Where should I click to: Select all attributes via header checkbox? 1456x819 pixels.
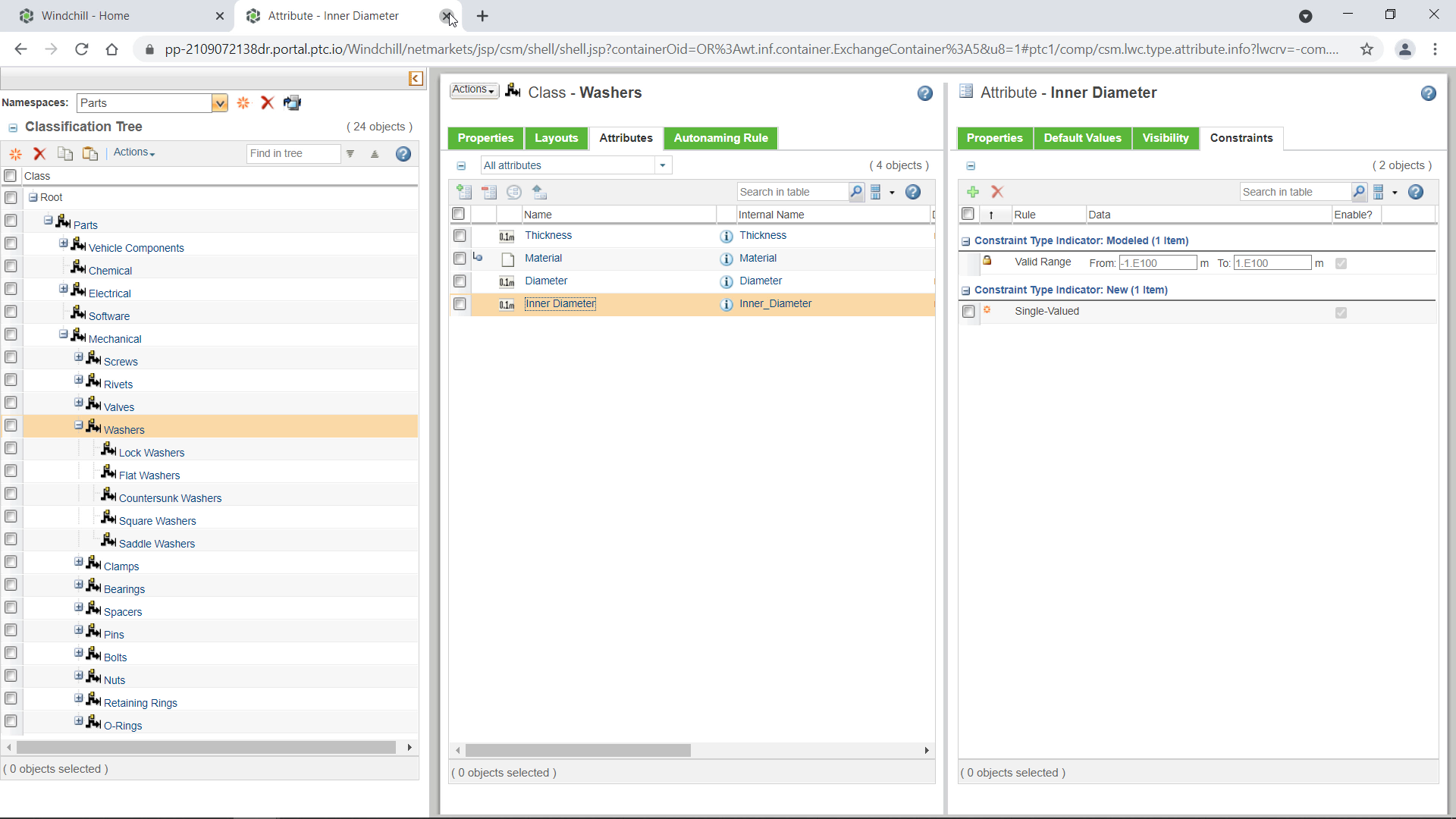[x=458, y=214]
